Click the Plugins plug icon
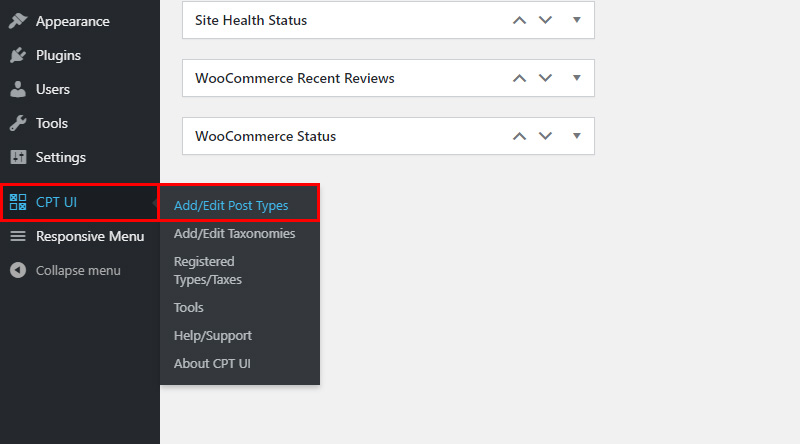The height and width of the screenshot is (444, 800). coord(18,55)
